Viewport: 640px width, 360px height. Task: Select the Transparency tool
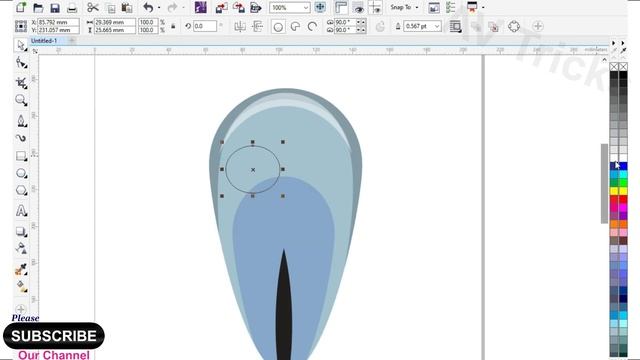click(x=21, y=249)
